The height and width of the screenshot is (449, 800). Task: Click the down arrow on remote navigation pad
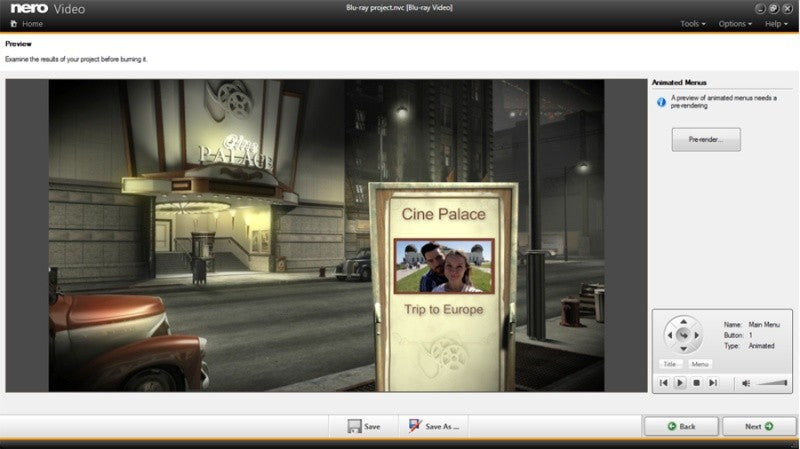[683, 349]
